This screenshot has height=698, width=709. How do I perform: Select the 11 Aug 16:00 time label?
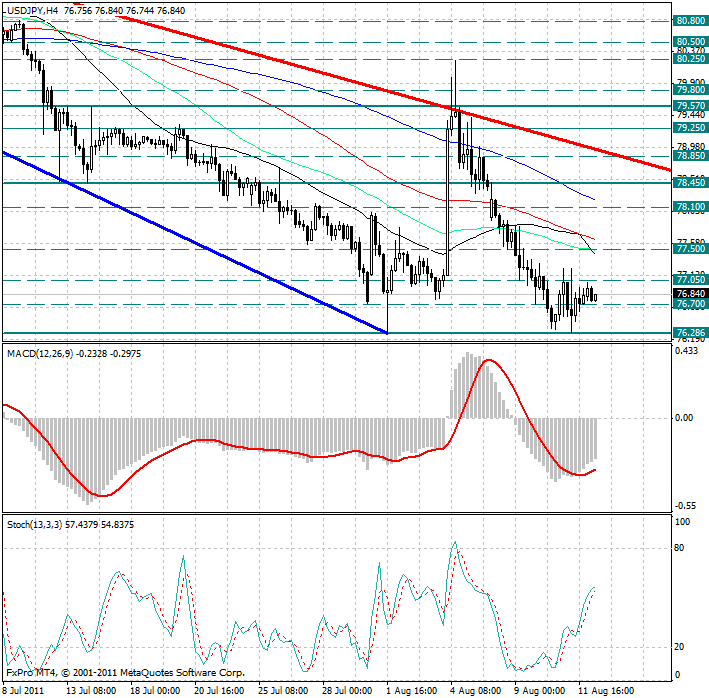pos(607,689)
